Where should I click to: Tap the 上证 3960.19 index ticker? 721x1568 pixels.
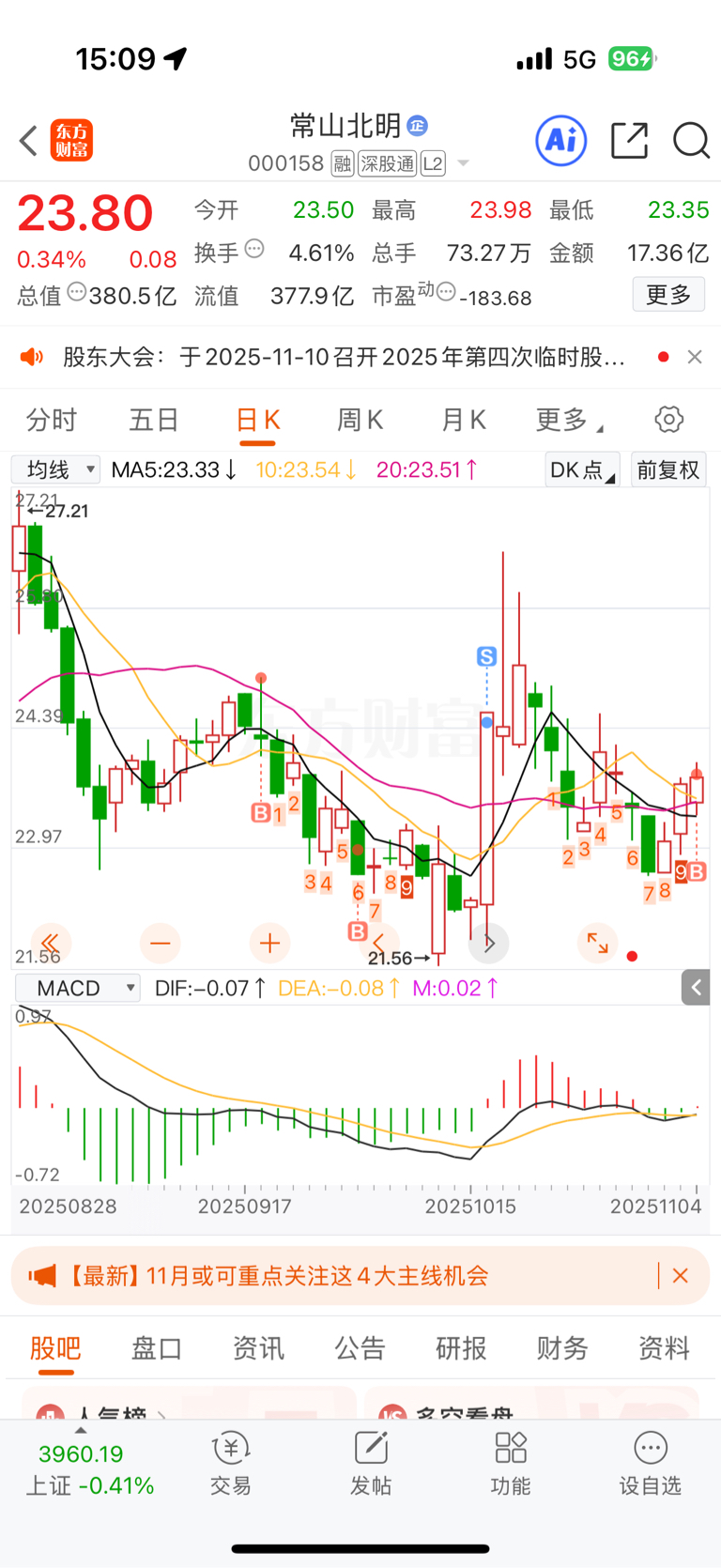tap(89, 1468)
